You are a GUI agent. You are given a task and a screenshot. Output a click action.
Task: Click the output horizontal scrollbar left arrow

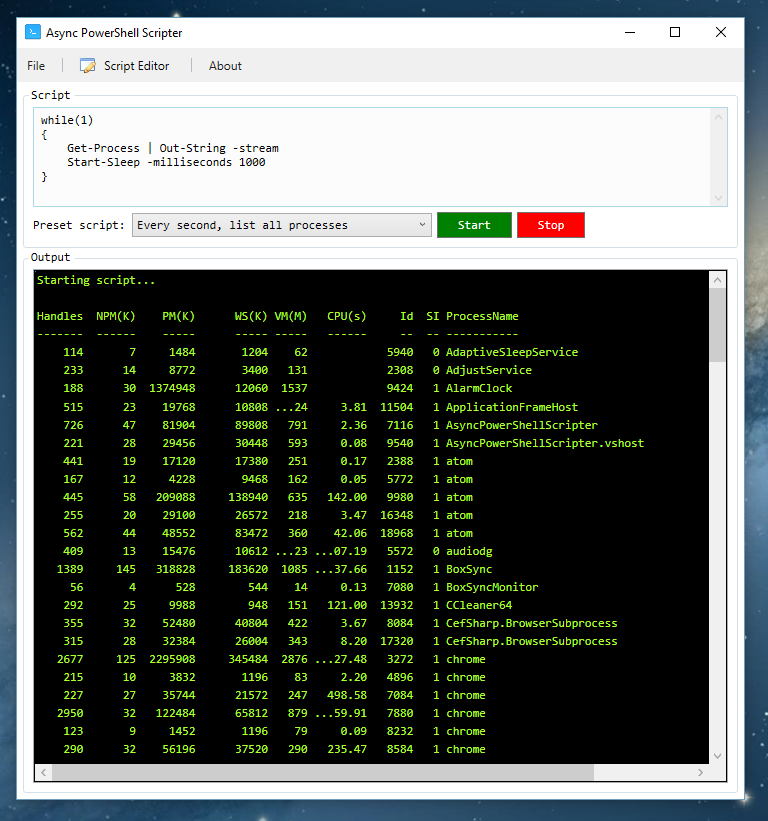[43, 772]
